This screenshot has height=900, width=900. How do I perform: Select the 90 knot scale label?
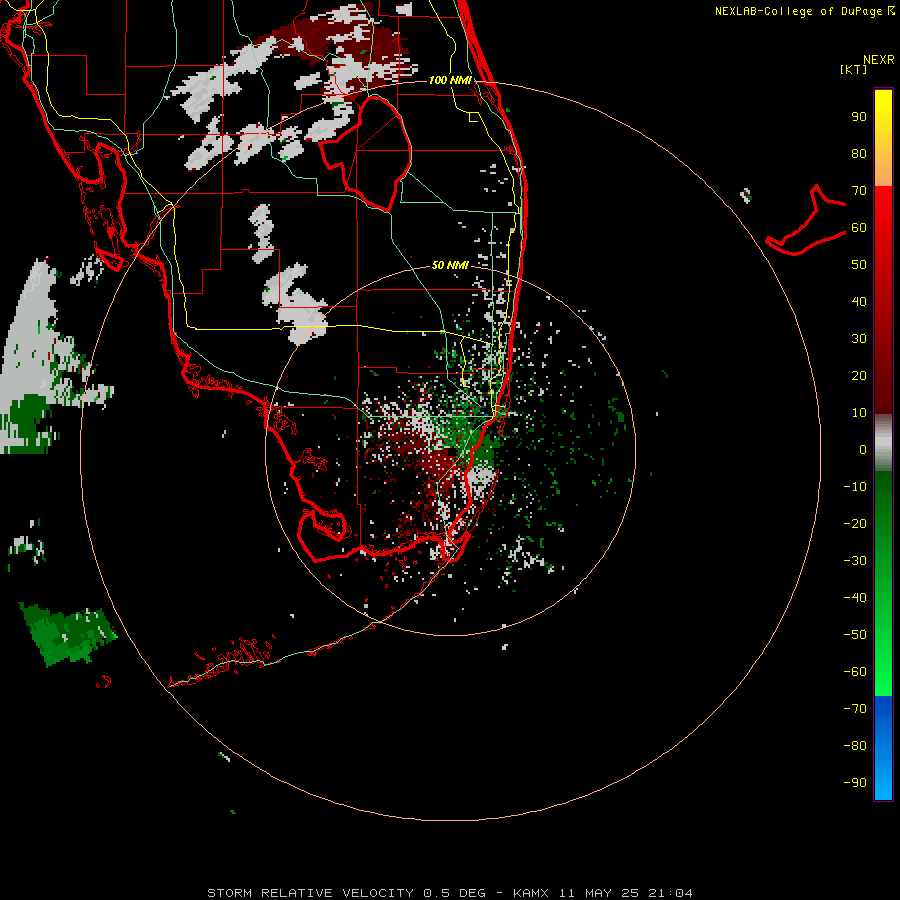(859, 117)
